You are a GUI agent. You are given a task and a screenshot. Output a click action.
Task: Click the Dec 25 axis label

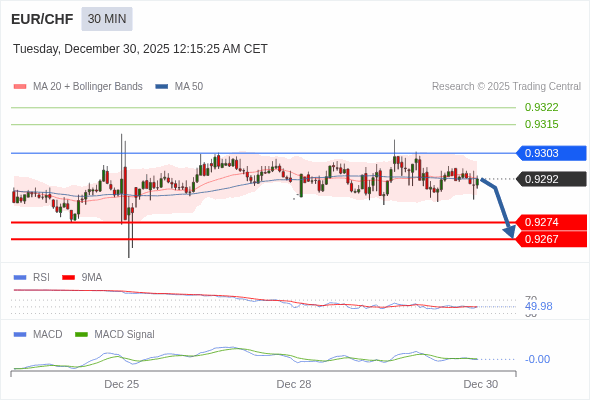pos(122,384)
